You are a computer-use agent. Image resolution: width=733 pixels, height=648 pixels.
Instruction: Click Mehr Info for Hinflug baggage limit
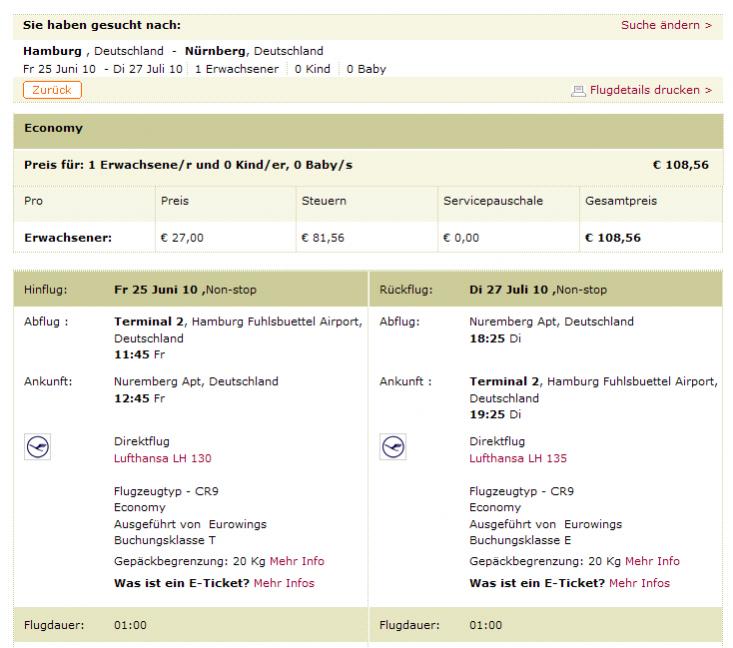297,561
